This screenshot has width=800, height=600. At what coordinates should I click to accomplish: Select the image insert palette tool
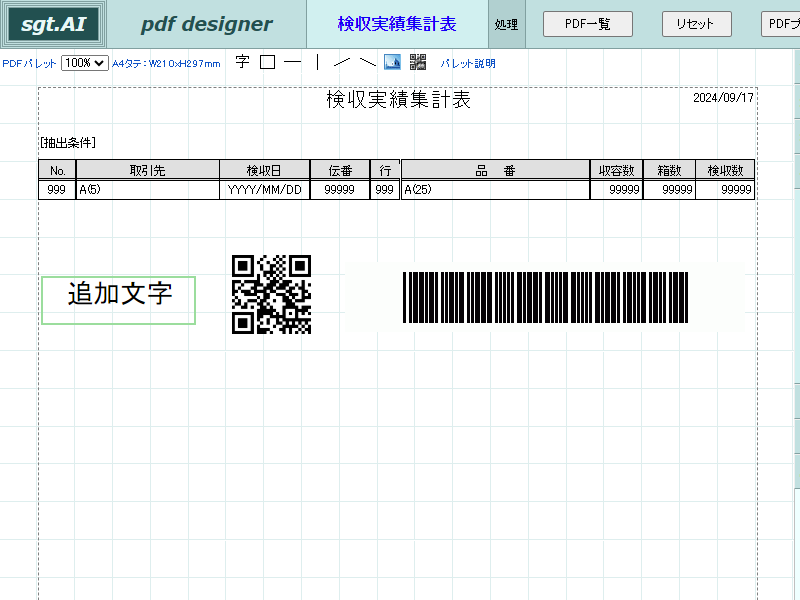coord(392,62)
